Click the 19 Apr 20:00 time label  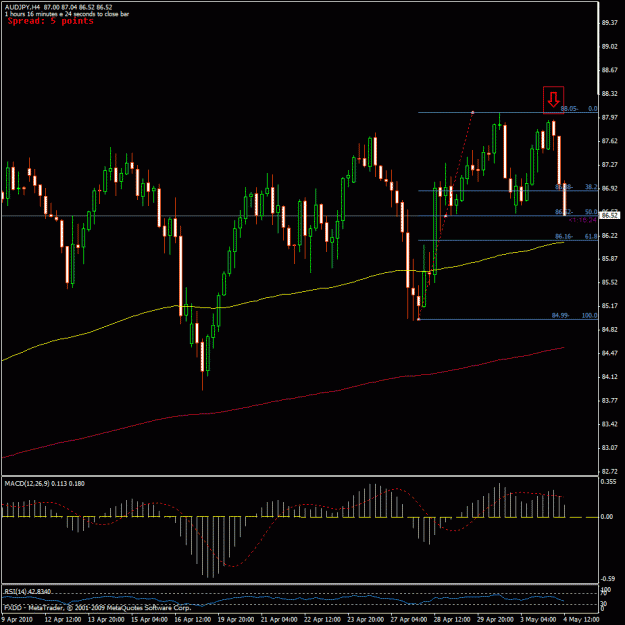tap(236, 619)
